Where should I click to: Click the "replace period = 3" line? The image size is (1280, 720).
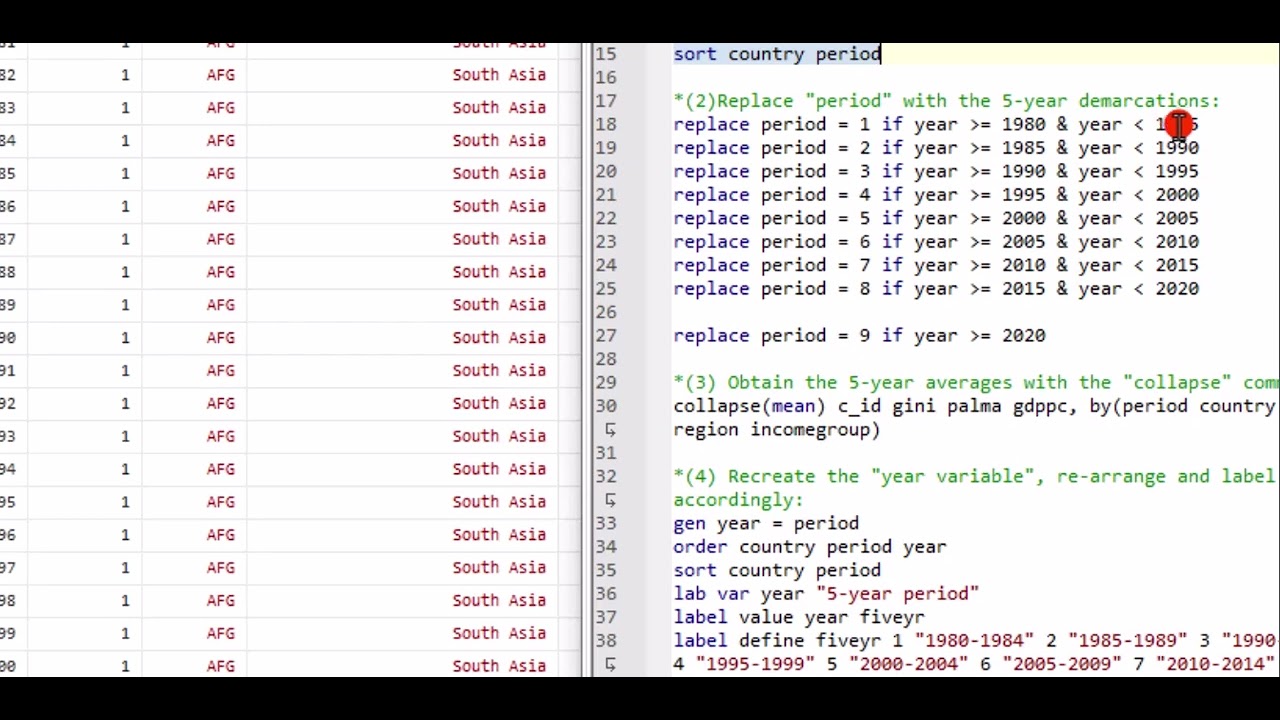click(x=936, y=171)
